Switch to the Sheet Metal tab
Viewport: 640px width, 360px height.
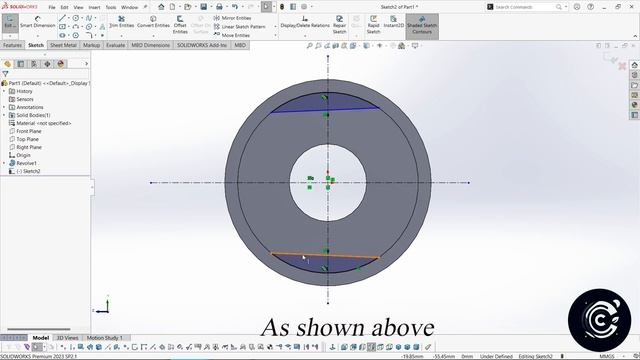[63, 45]
